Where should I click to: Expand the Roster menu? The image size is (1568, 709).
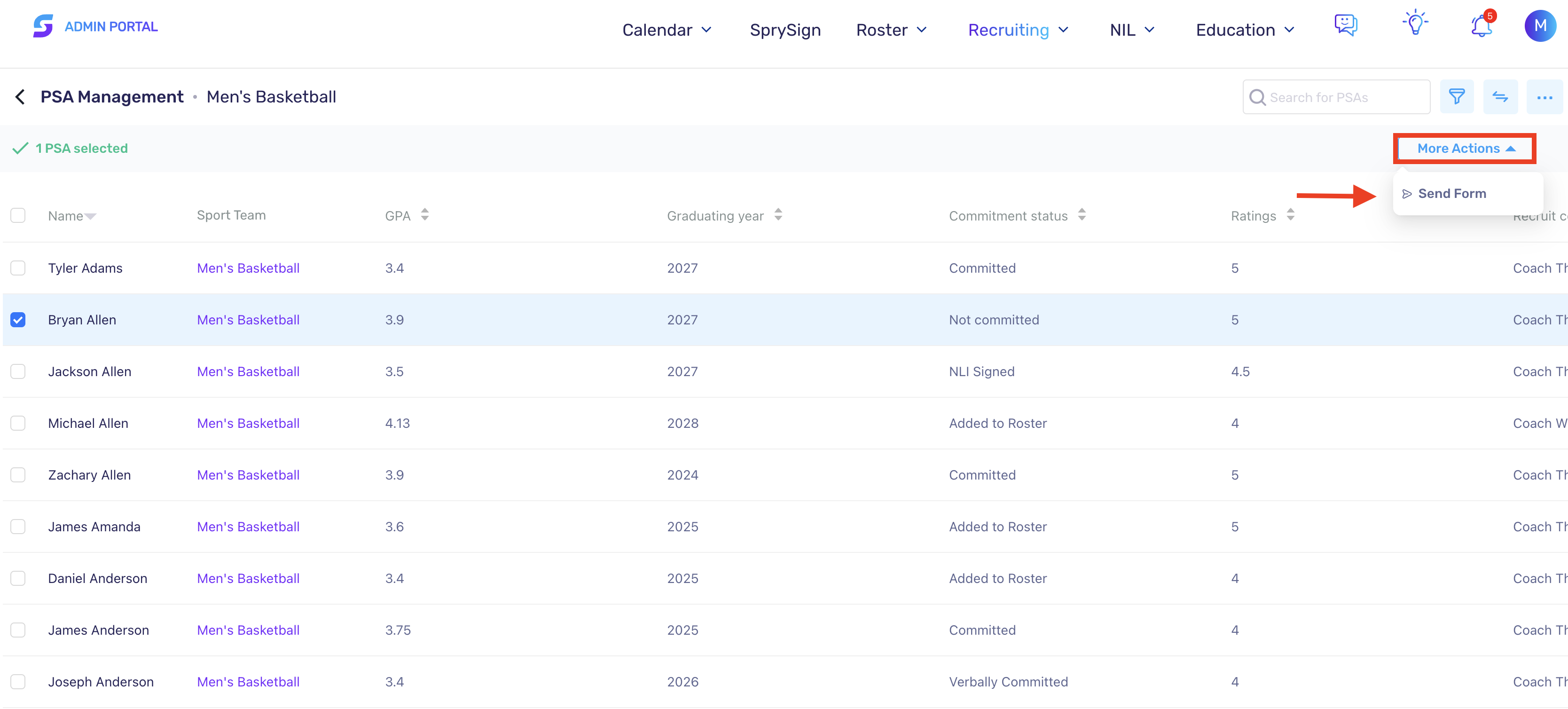point(891,30)
